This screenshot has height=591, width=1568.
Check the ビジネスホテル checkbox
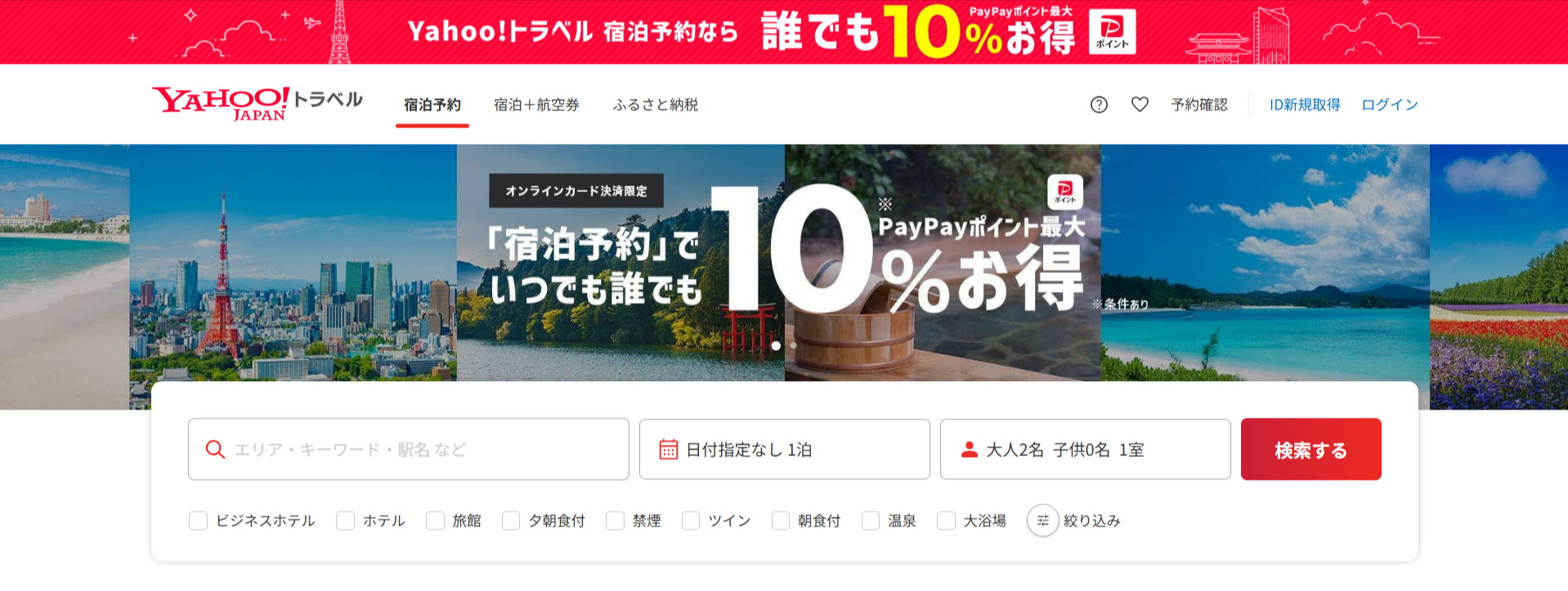click(198, 521)
